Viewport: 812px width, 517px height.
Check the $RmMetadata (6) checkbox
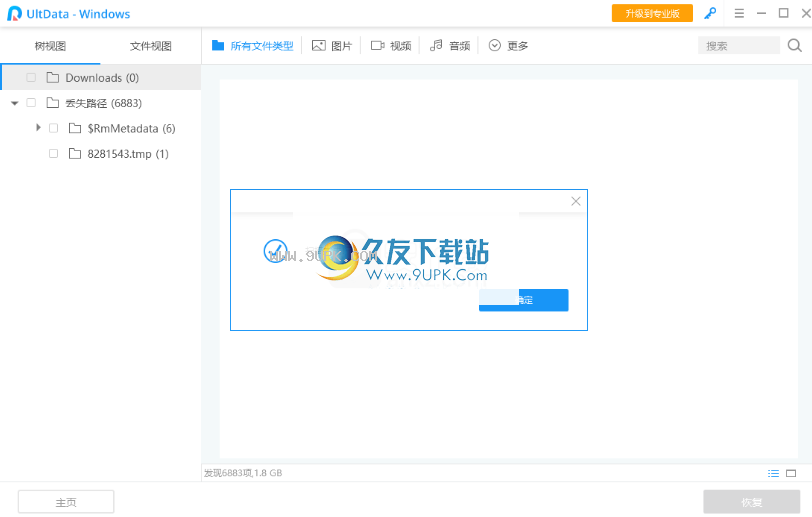(x=53, y=128)
